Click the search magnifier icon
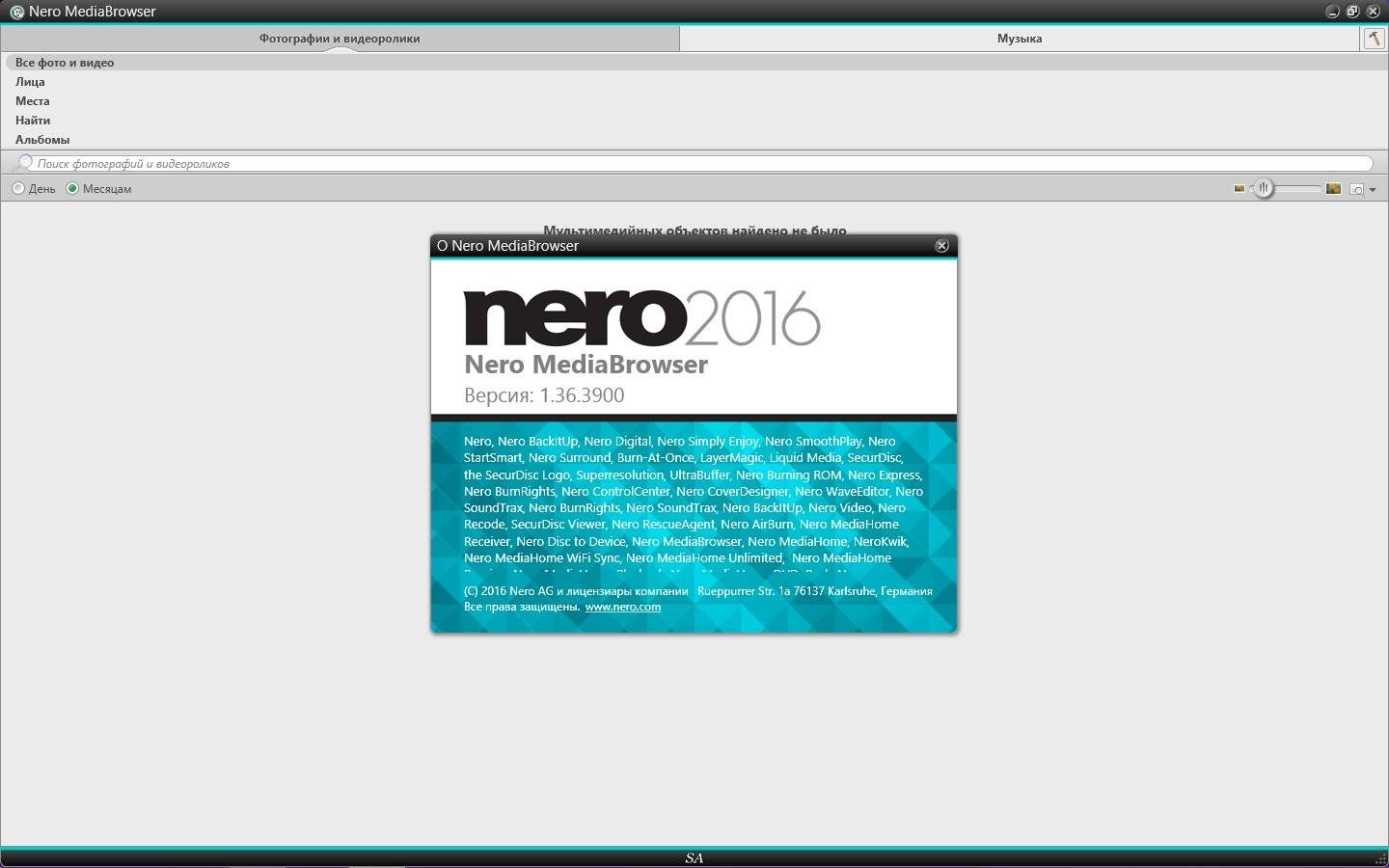 [24, 163]
